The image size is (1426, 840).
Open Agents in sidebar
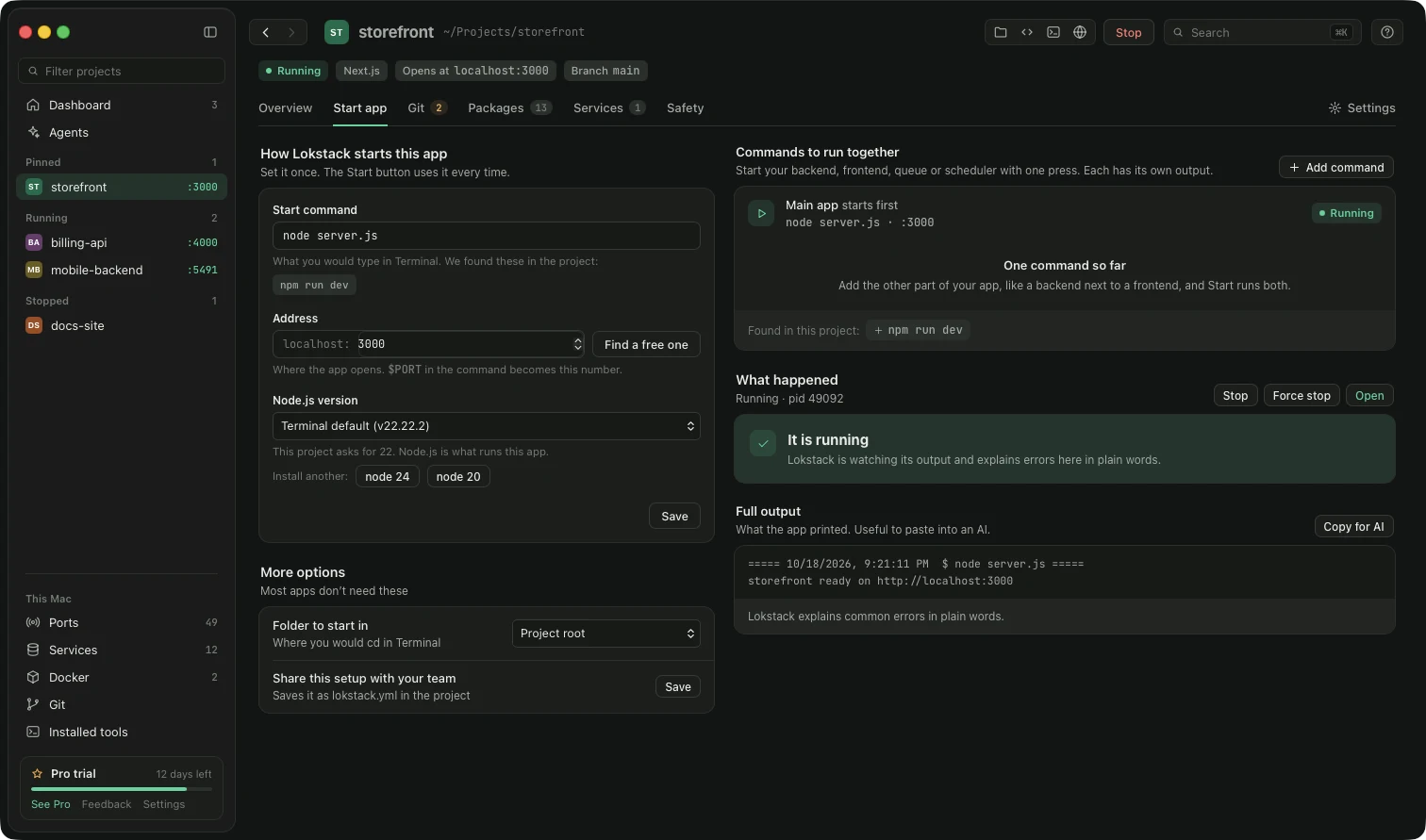[122, 132]
